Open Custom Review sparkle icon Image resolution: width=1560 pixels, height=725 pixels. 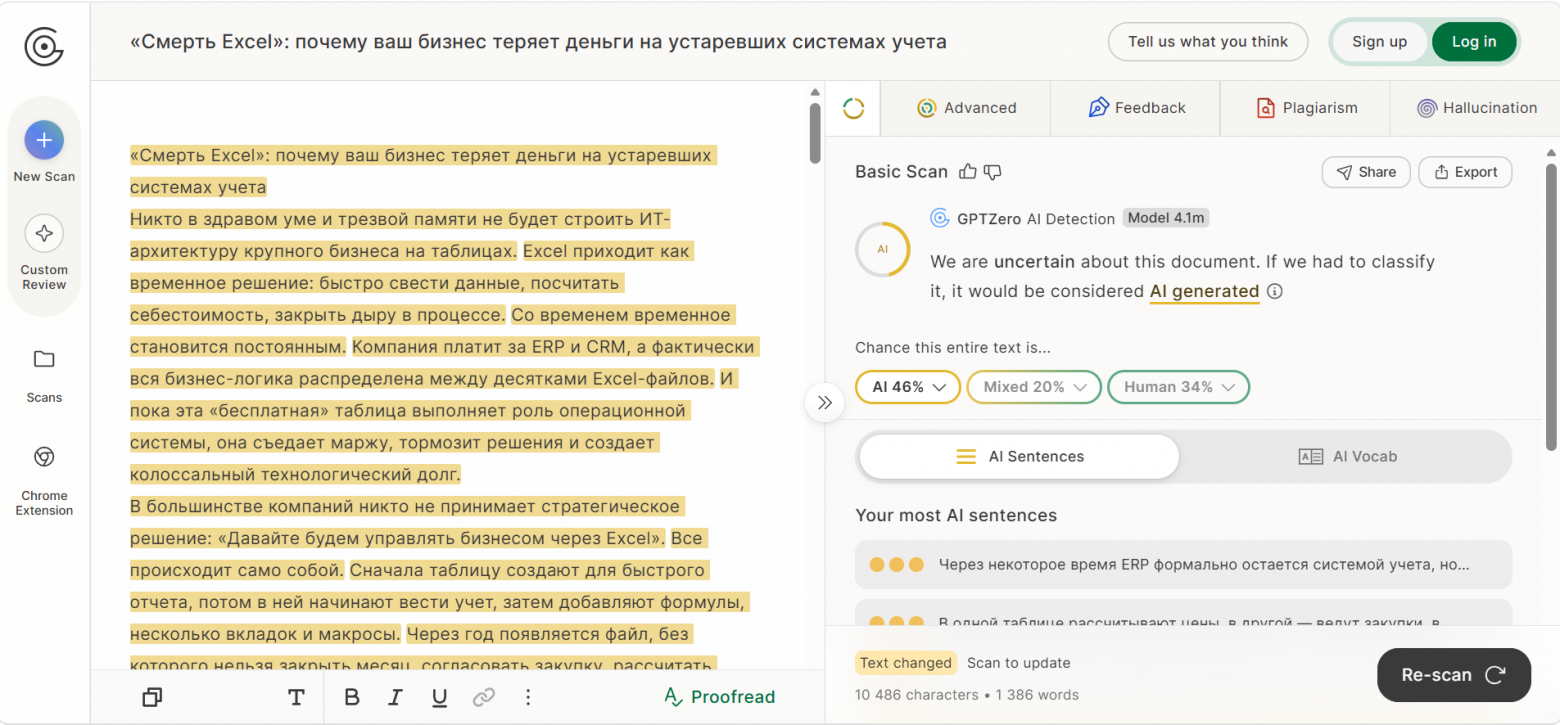click(44, 234)
